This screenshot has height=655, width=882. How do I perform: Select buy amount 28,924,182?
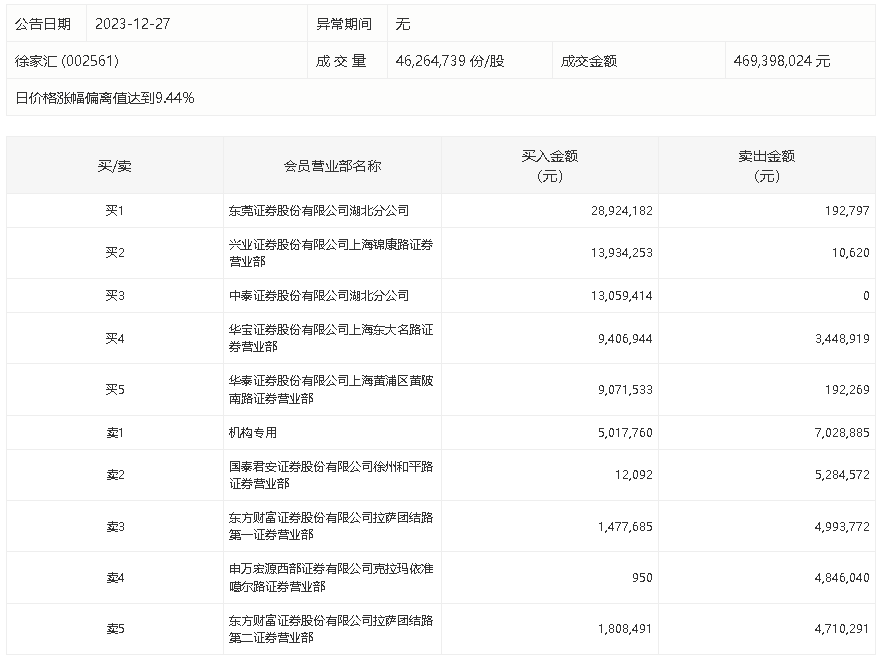click(622, 210)
